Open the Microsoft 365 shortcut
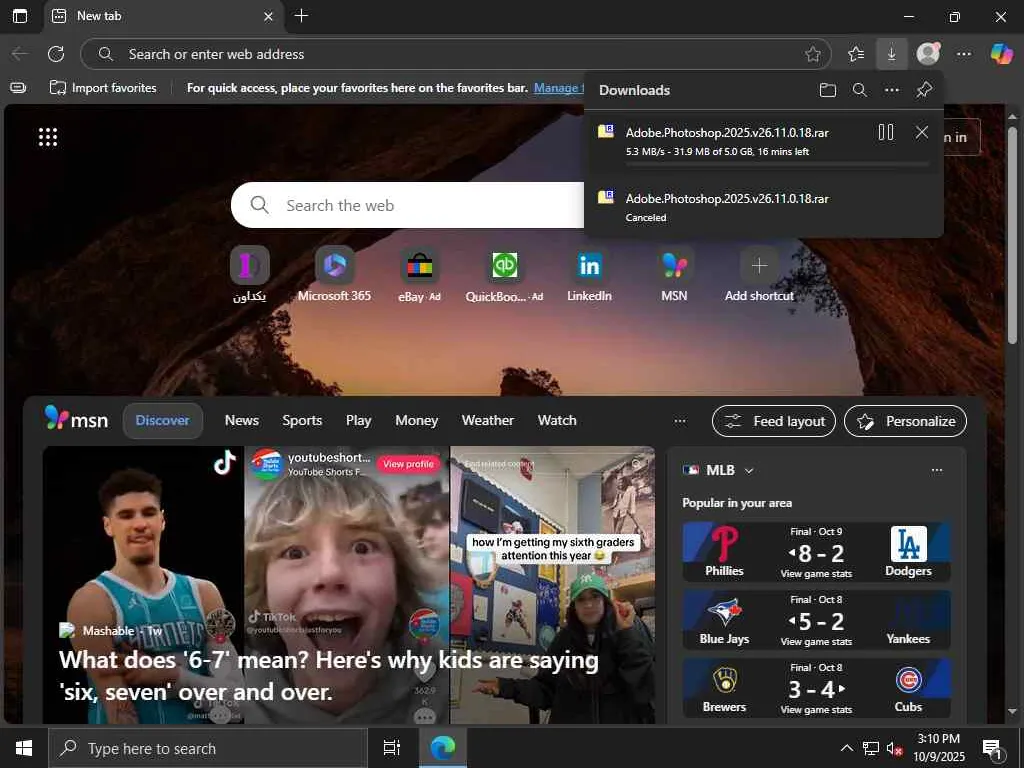The image size is (1024, 768). [x=334, y=274]
